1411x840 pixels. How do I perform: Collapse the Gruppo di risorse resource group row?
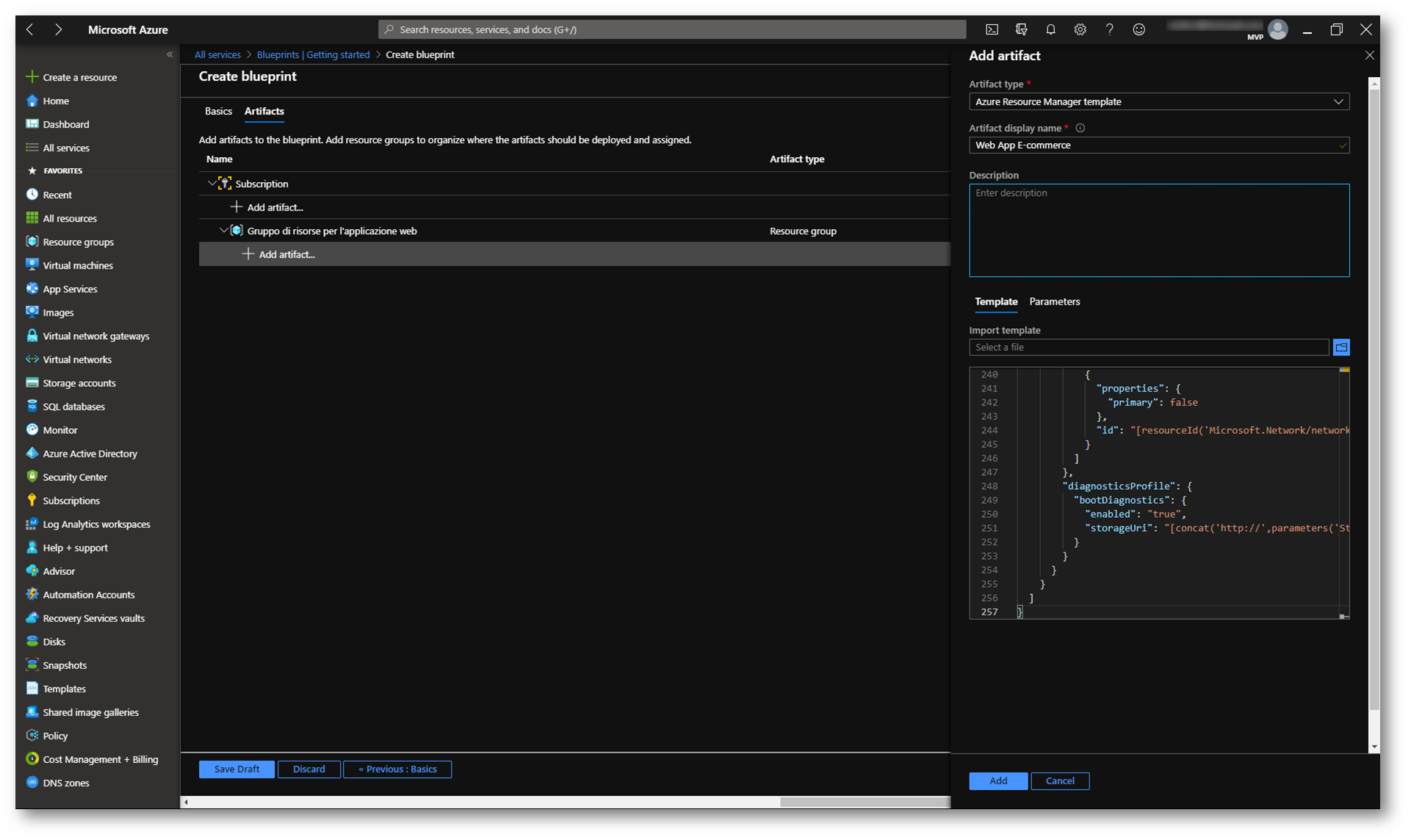(x=223, y=230)
